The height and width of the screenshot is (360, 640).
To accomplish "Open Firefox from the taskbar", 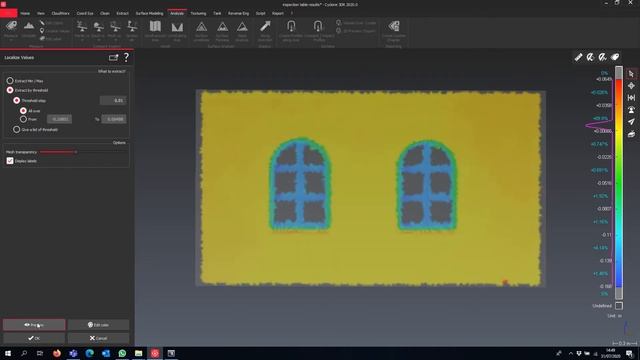I will pos(57,353).
